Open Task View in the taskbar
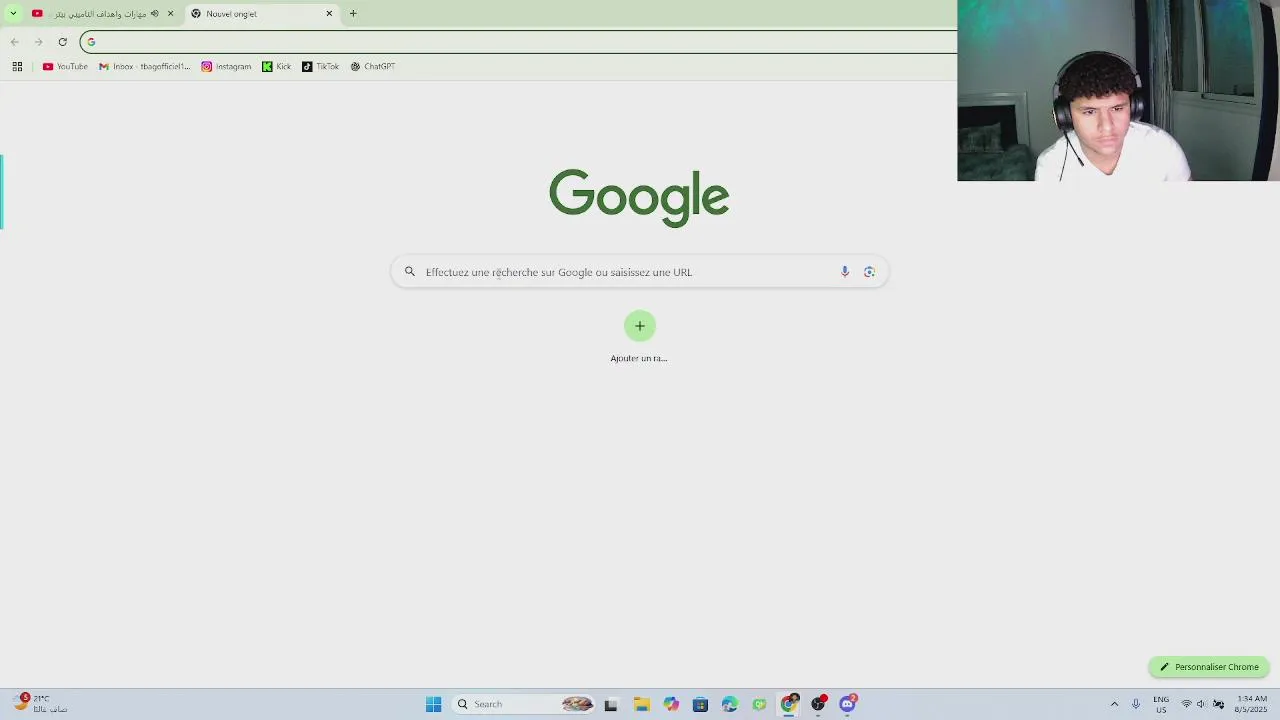Image resolution: width=1280 pixels, height=720 pixels. [611, 705]
